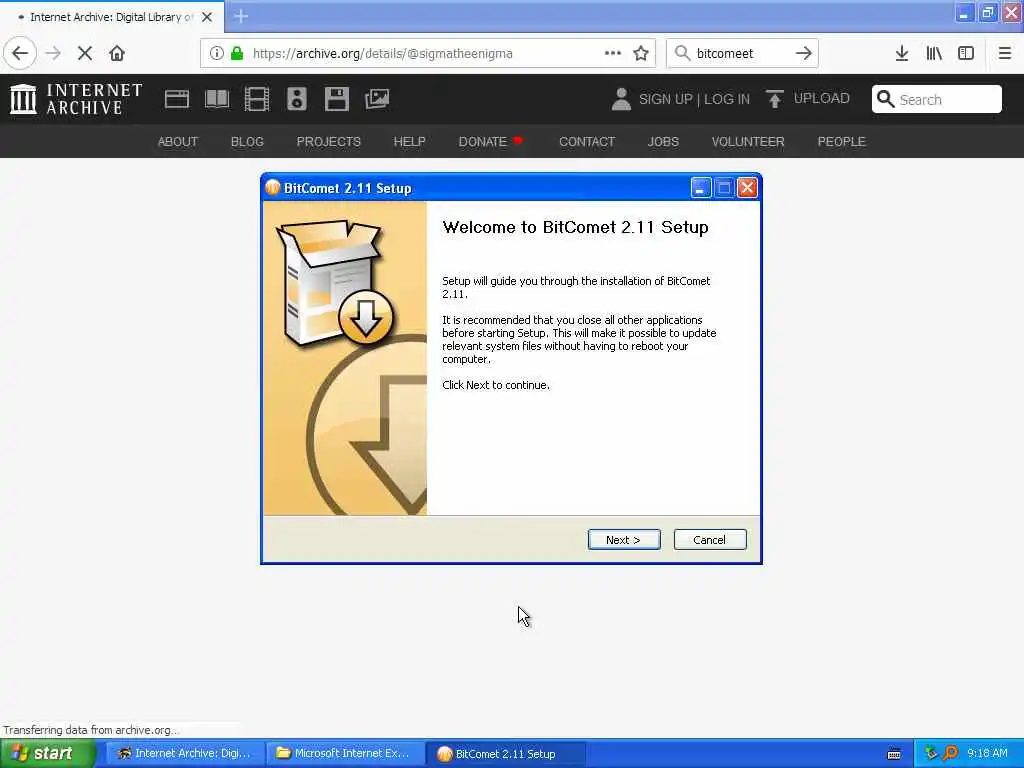Open site information icon in address bar
1024x768 pixels.
217,54
